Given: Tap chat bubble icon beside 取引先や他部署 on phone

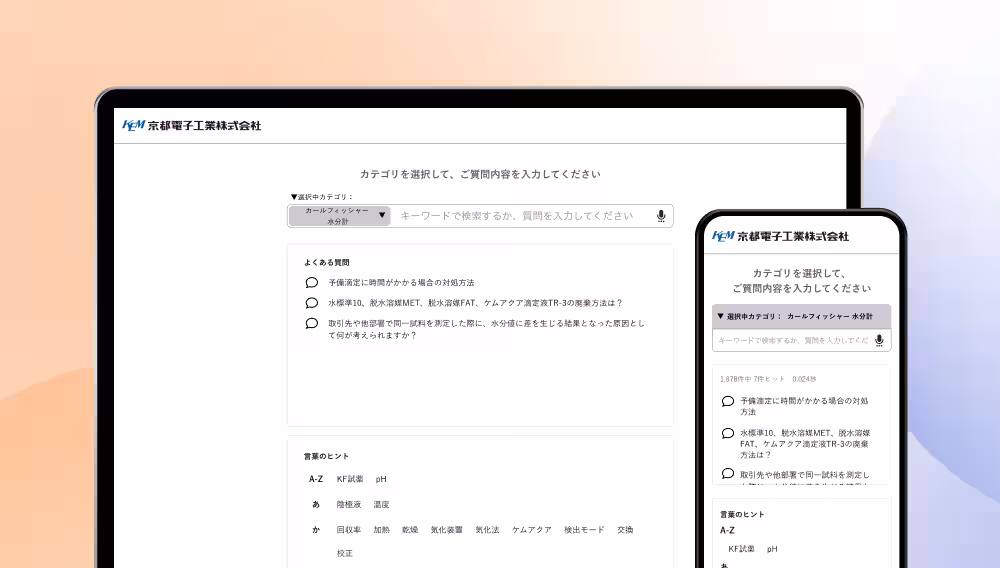Looking at the screenshot, I should [x=728, y=474].
